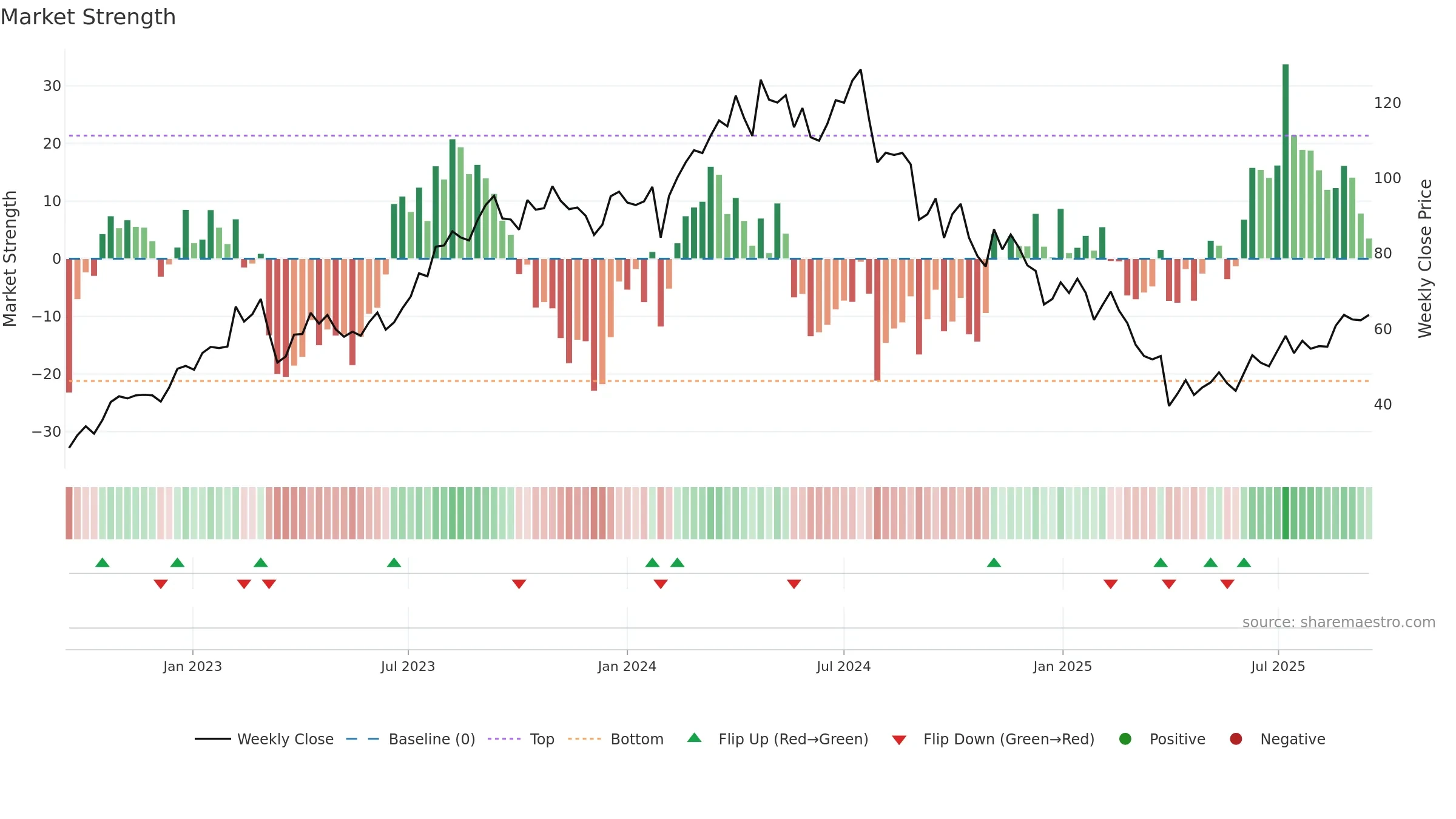
Task: Click the 120 right-axis tick label
Action: tap(1387, 103)
